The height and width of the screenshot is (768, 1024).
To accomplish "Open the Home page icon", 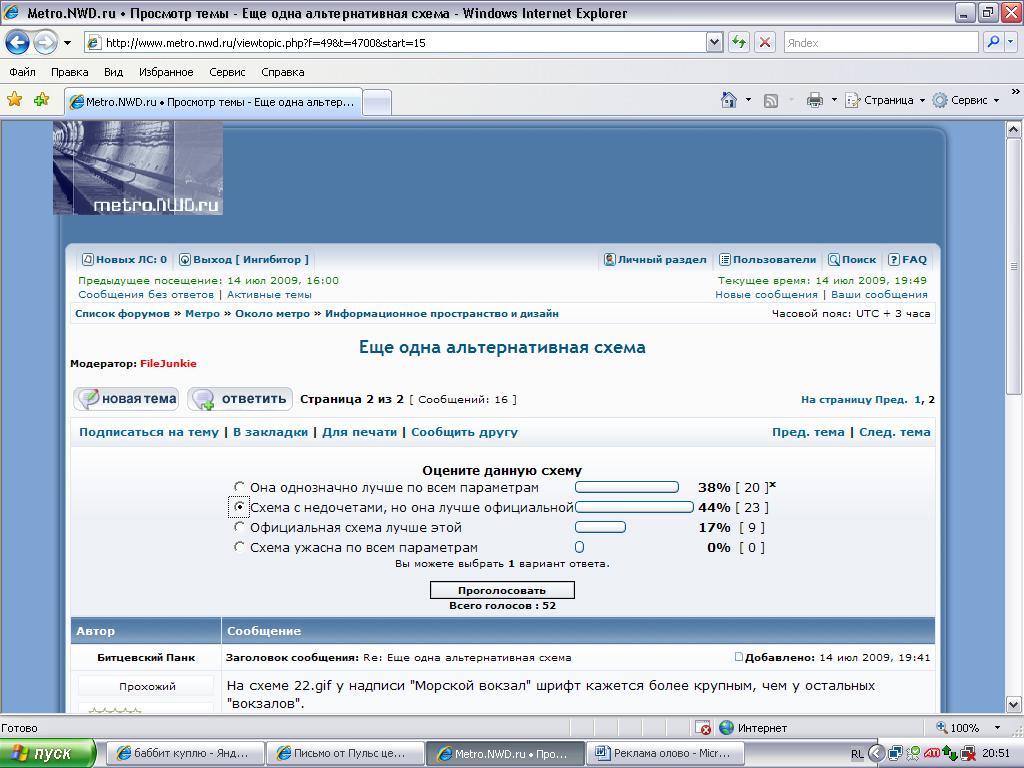I will click(x=730, y=100).
